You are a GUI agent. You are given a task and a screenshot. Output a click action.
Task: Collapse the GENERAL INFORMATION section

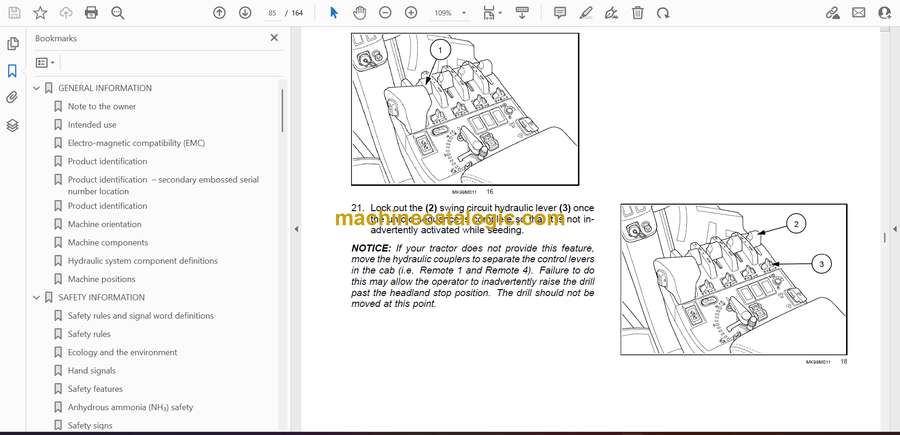(37, 88)
